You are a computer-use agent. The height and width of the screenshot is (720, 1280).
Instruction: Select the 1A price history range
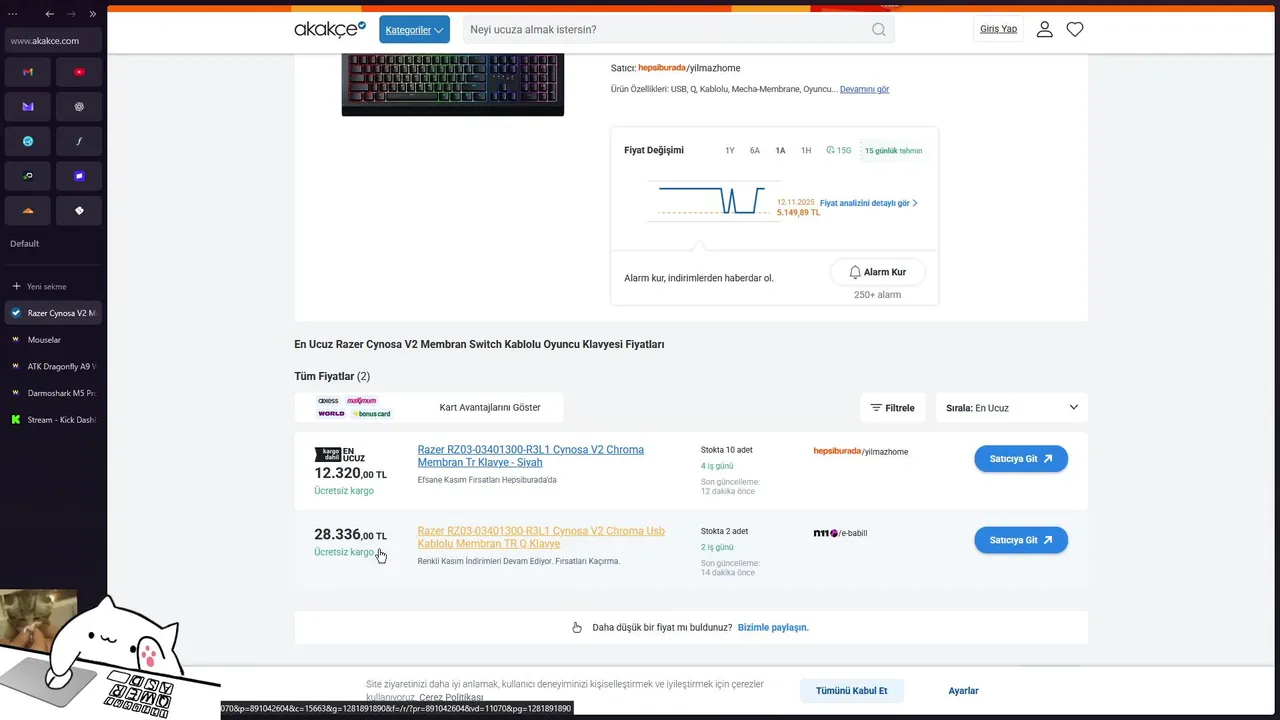780,151
